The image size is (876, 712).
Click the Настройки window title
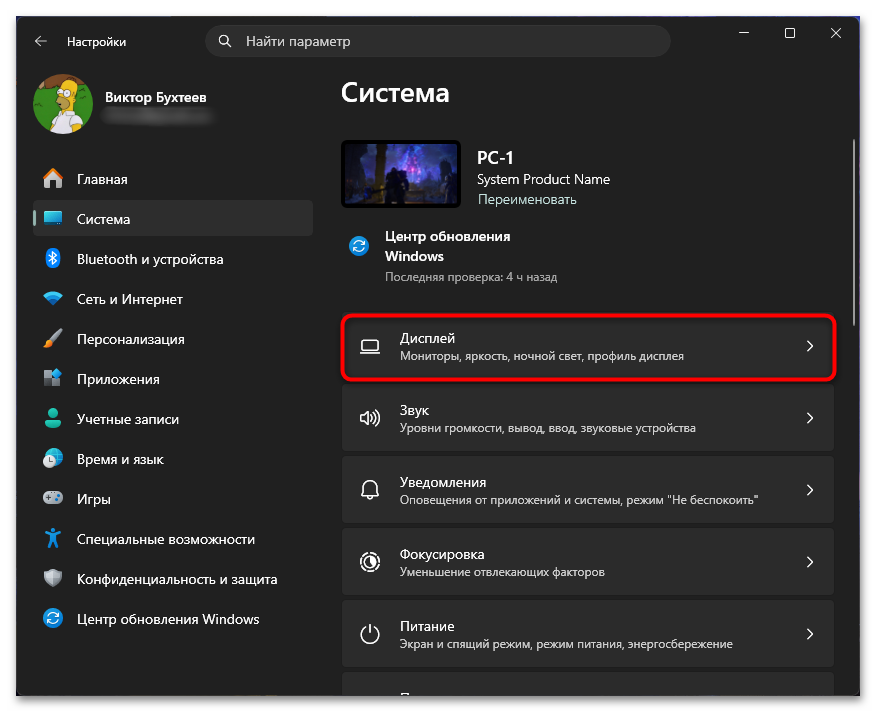coord(97,42)
